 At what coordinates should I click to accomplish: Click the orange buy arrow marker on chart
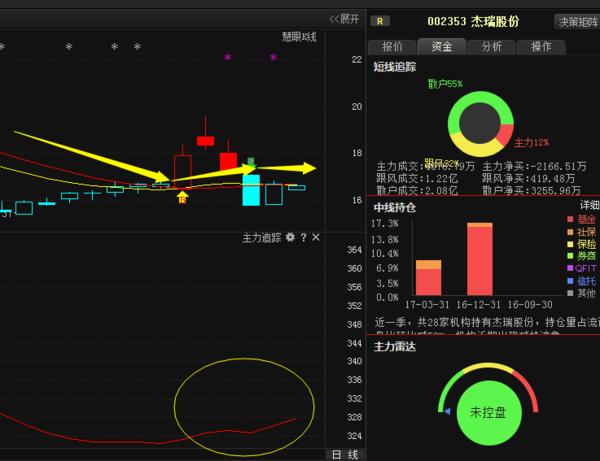click(182, 197)
